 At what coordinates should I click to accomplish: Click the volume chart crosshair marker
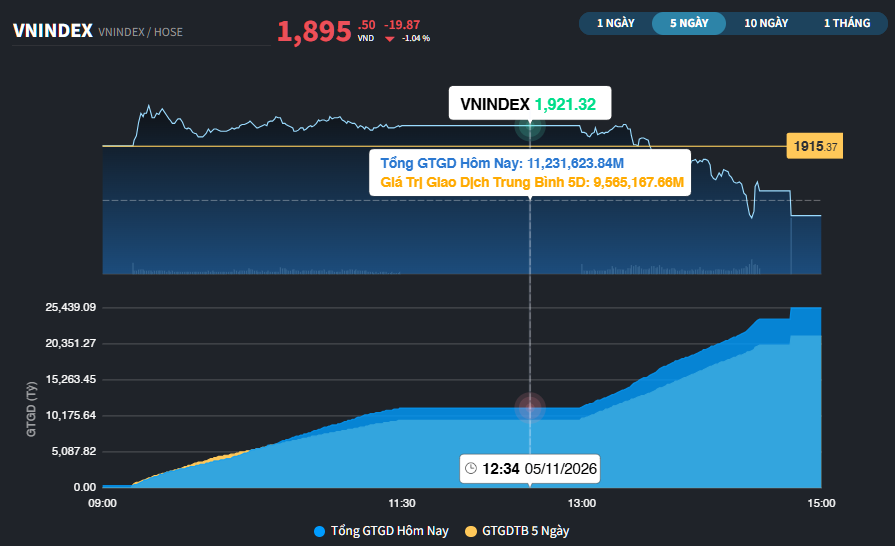(x=530, y=407)
